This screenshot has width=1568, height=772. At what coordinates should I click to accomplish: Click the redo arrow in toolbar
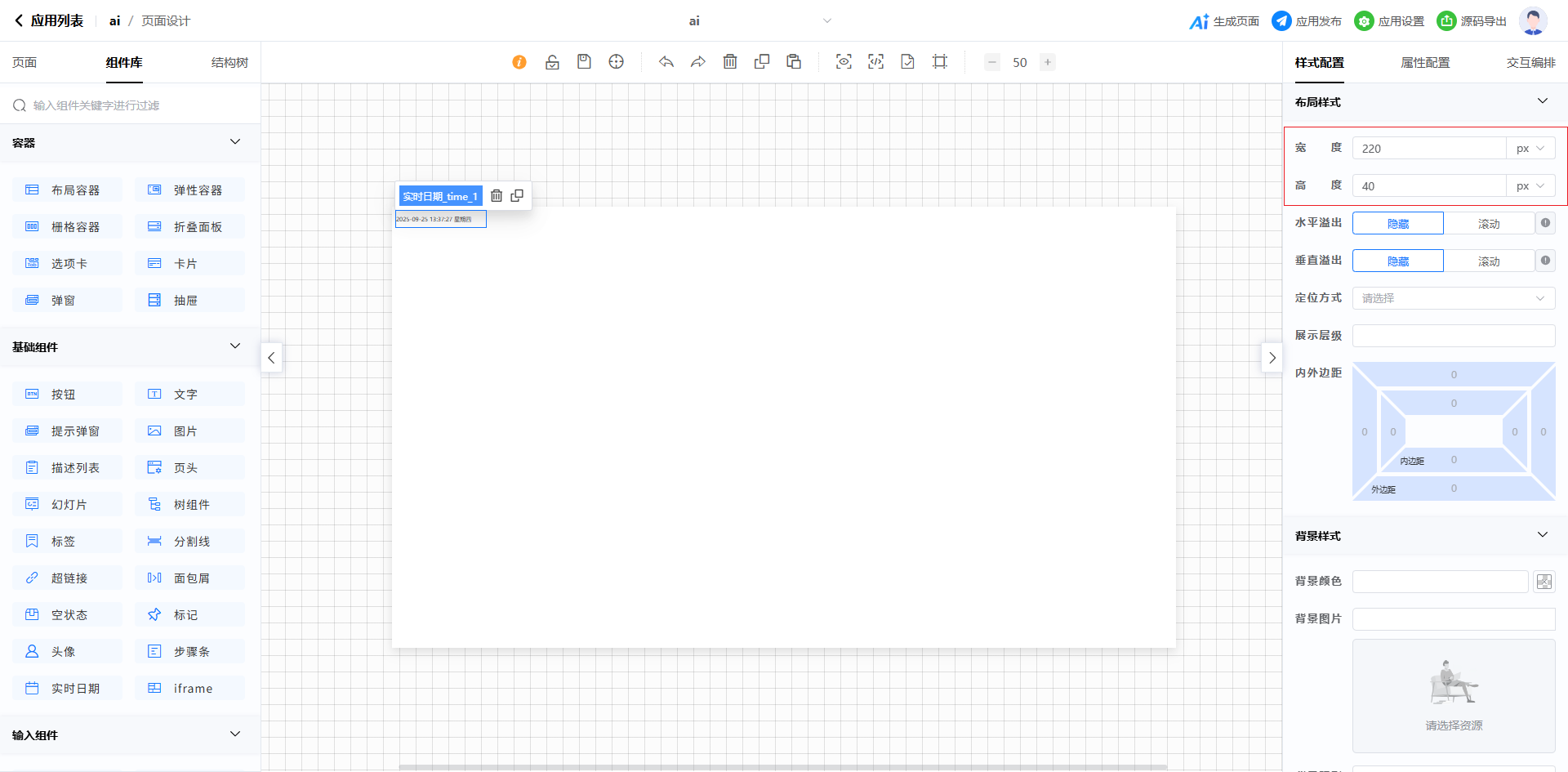[x=697, y=62]
